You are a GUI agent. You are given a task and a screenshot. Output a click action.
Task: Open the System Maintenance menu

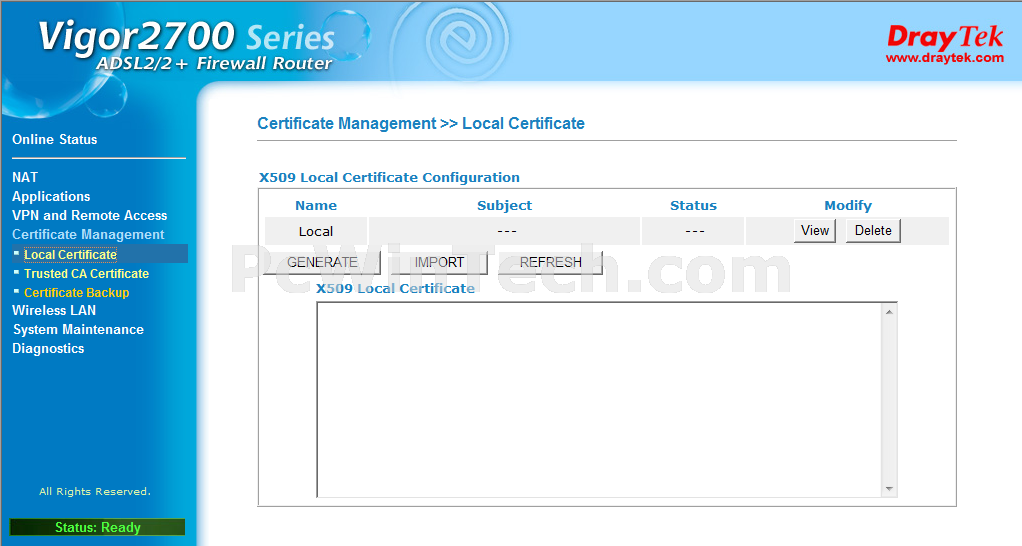pos(78,329)
